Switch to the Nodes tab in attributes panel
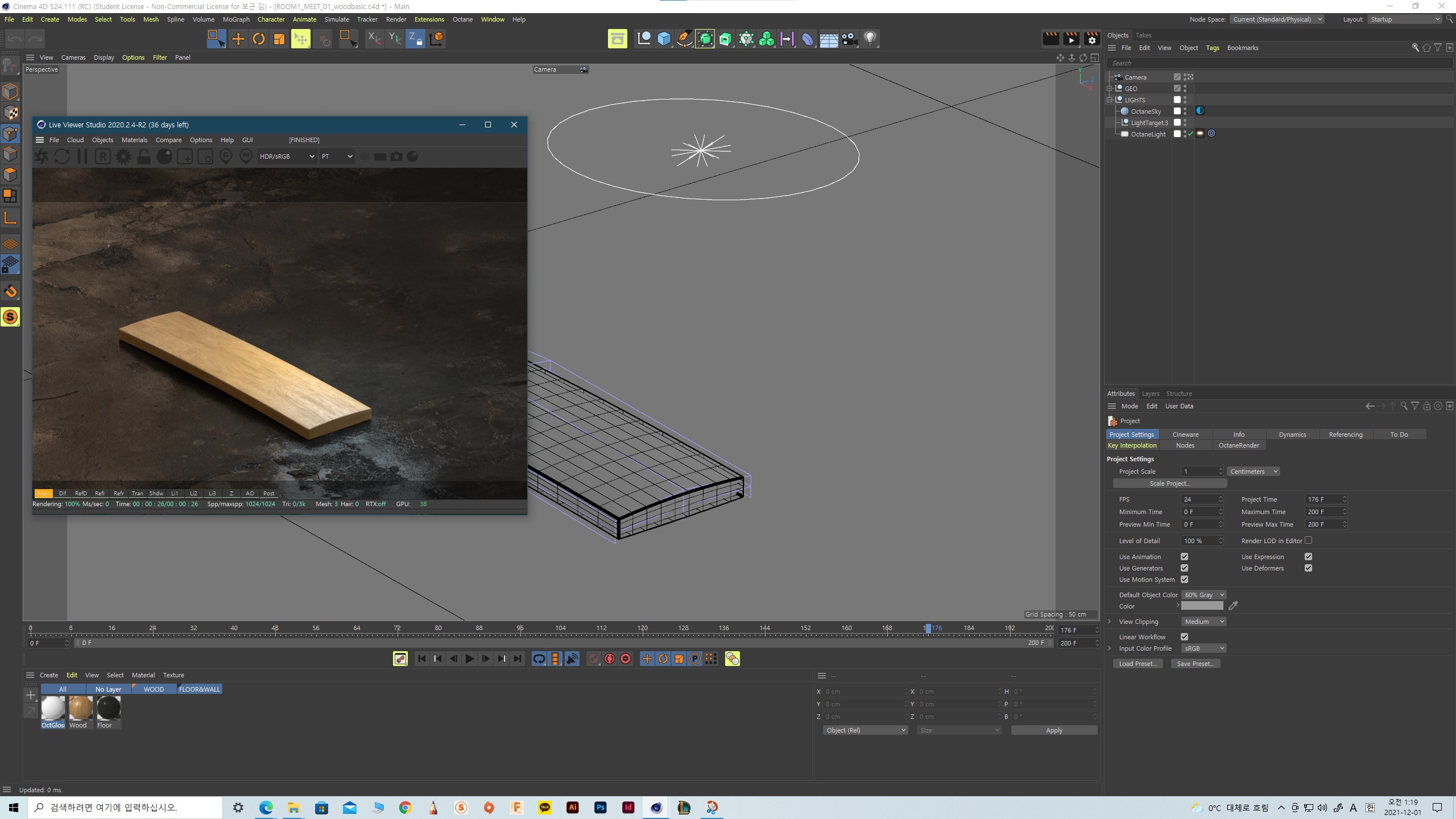Image resolution: width=1456 pixels, height=819 pixels. pyautogui.click(x=1185, y=445)
